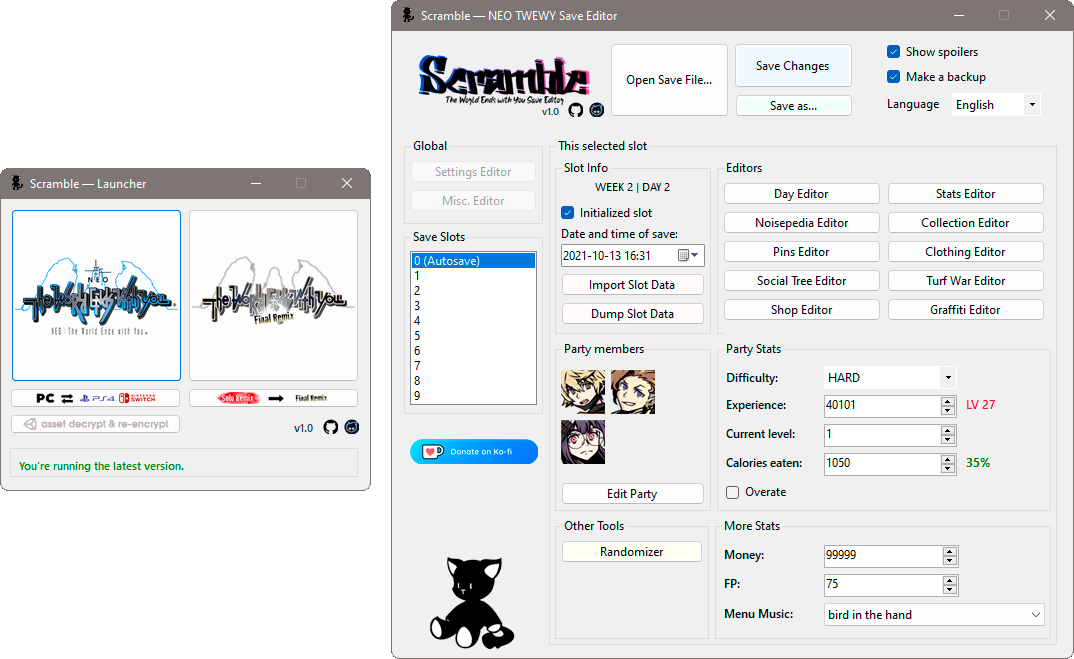1074x659 pixels.
Task: Click Dump Slot Data button
Action: [x=632, y=314]
